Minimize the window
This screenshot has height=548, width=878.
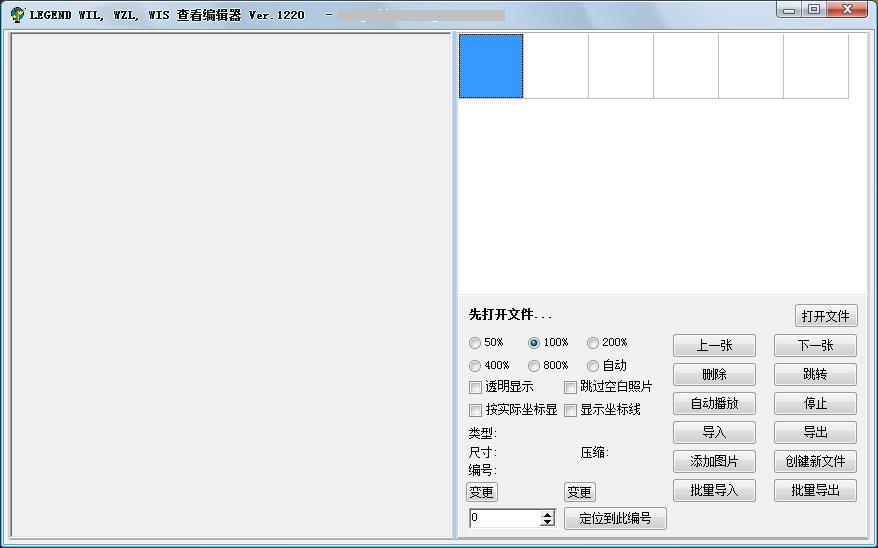click(x=790, y=10)
